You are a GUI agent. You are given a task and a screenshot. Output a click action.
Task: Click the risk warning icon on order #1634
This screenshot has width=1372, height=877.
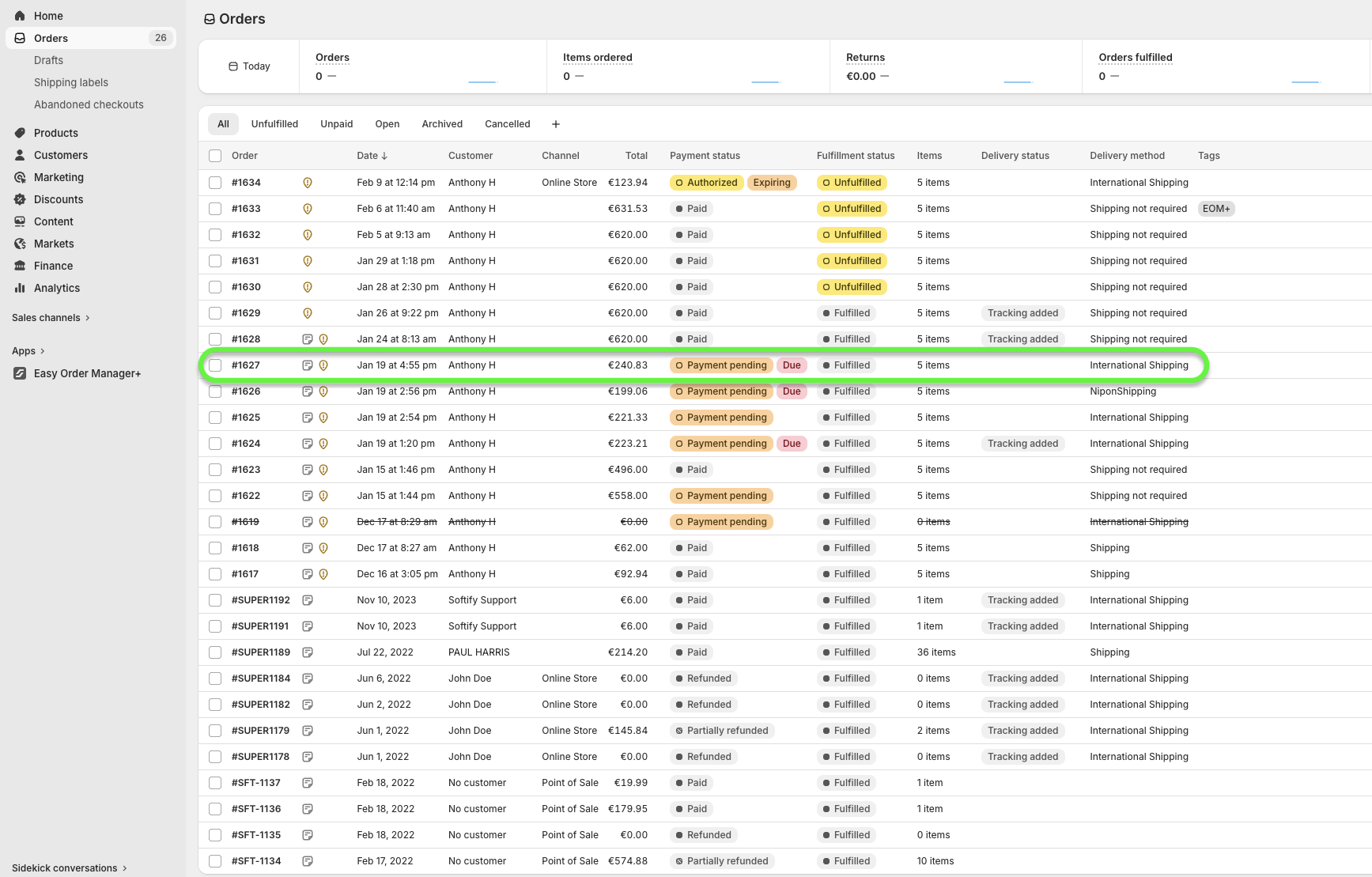[308, 183]
